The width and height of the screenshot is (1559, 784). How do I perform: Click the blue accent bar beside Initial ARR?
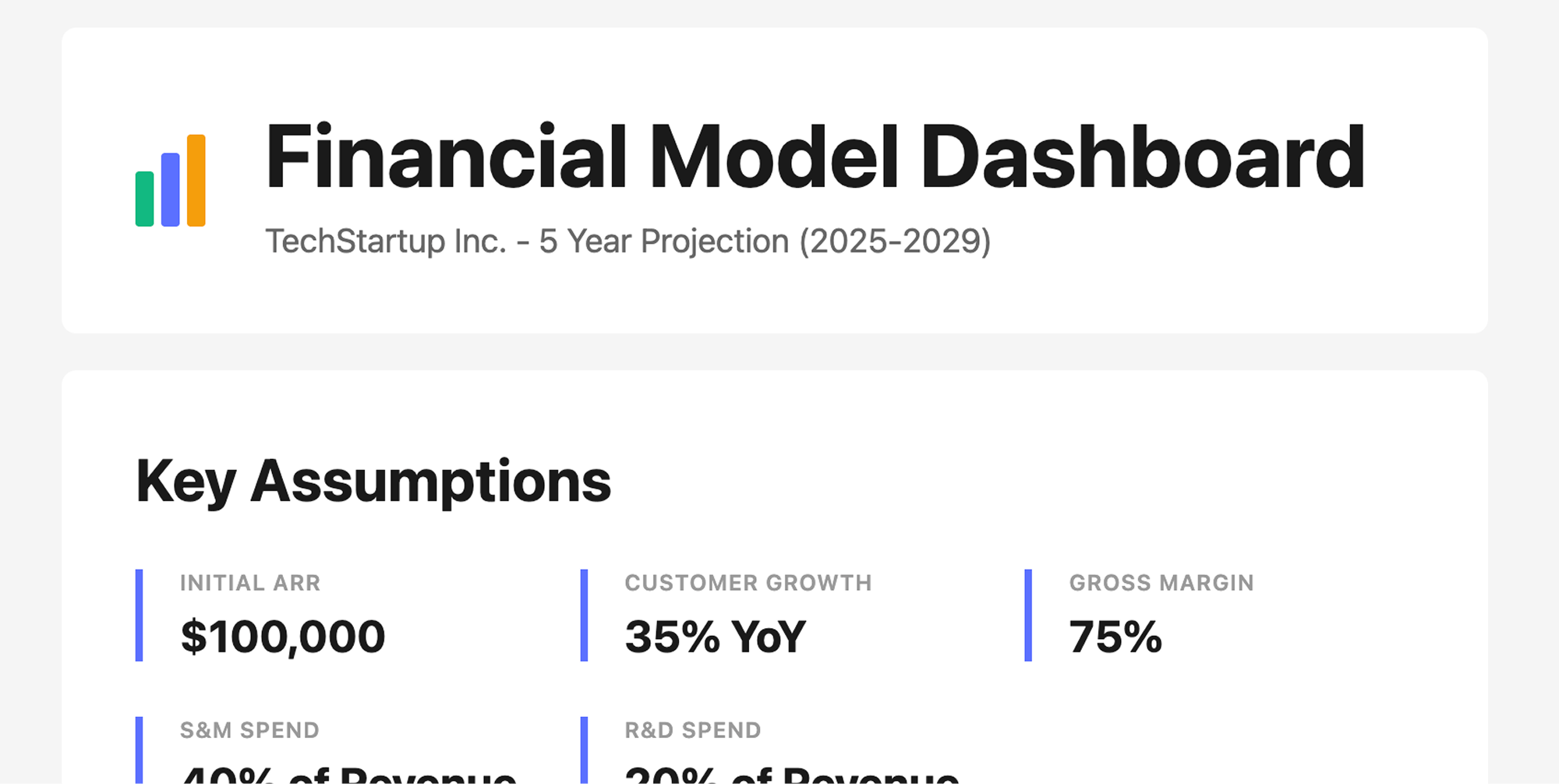(140, 615)
